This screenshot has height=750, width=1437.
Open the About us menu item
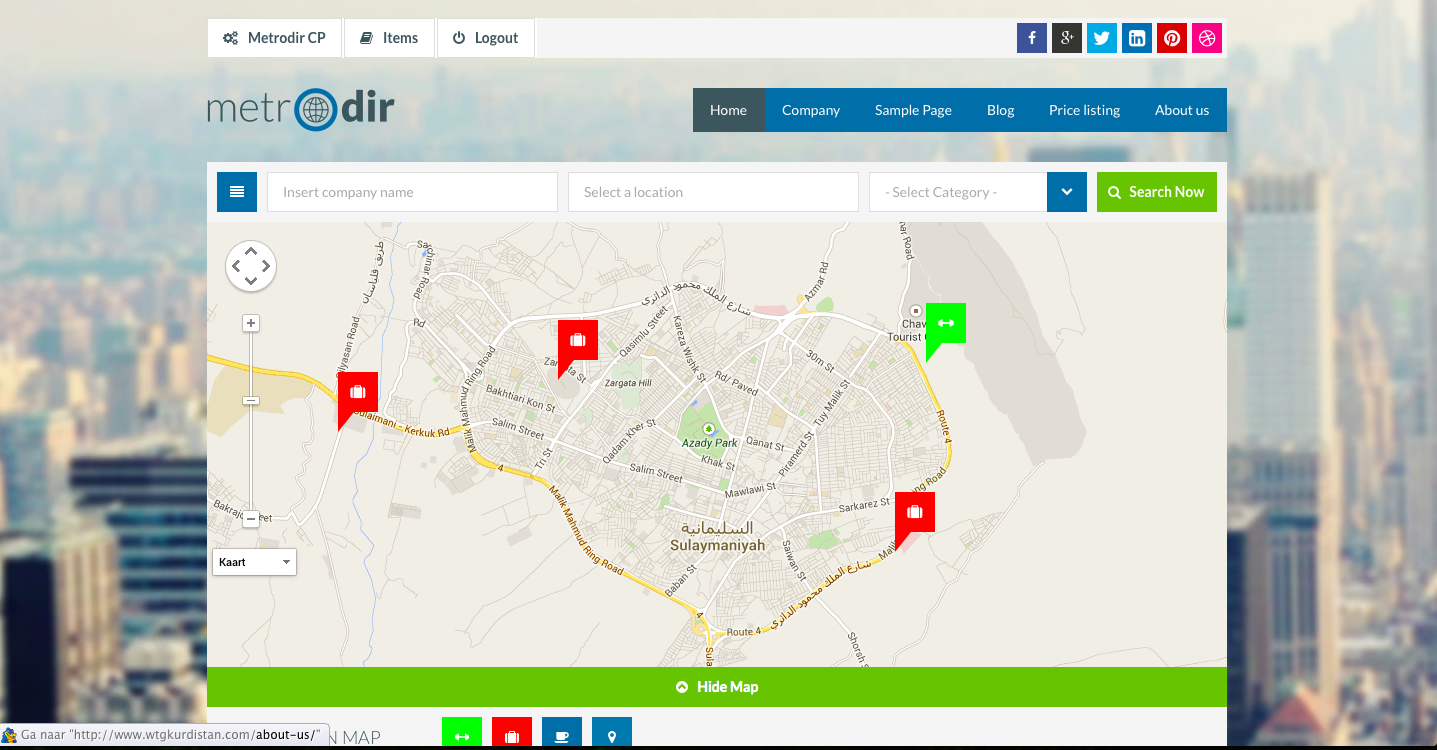pyautogui.click(x=1182, y=110)
